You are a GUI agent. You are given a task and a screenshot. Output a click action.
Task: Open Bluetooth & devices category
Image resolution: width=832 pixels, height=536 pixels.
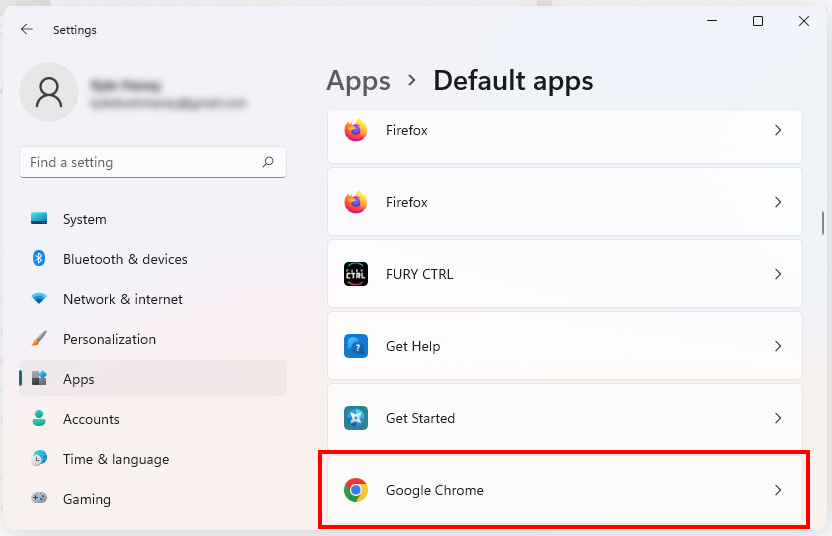[153, 259]
